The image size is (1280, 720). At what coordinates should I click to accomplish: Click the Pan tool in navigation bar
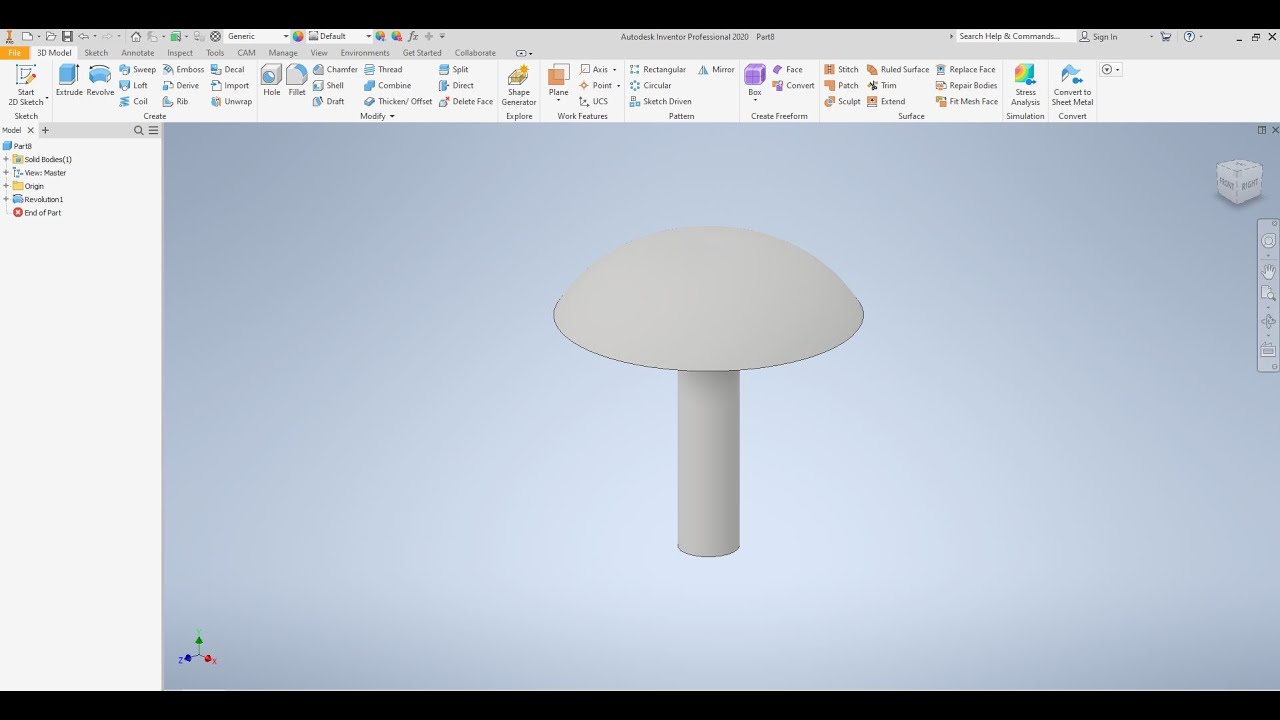click(1268, 271)
